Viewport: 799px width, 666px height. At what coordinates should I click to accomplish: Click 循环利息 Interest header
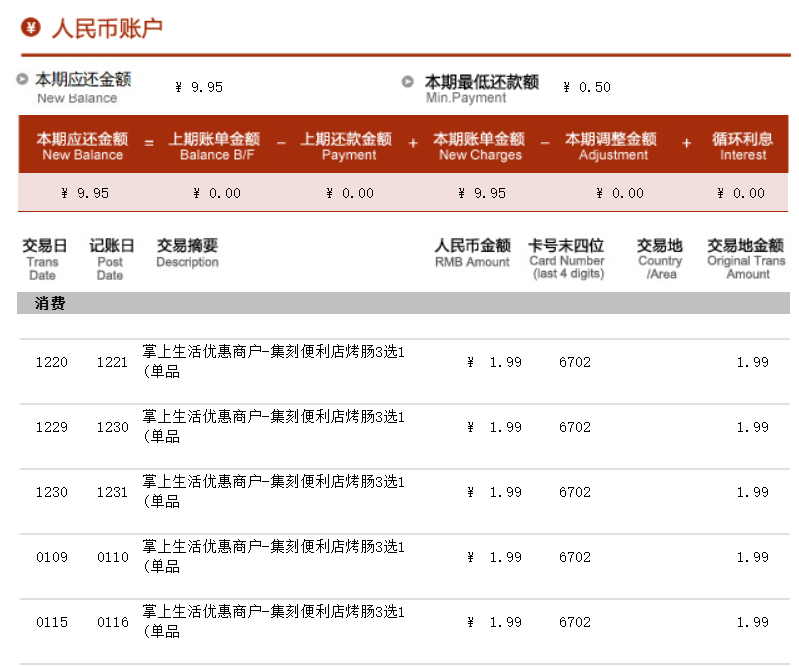742,146
